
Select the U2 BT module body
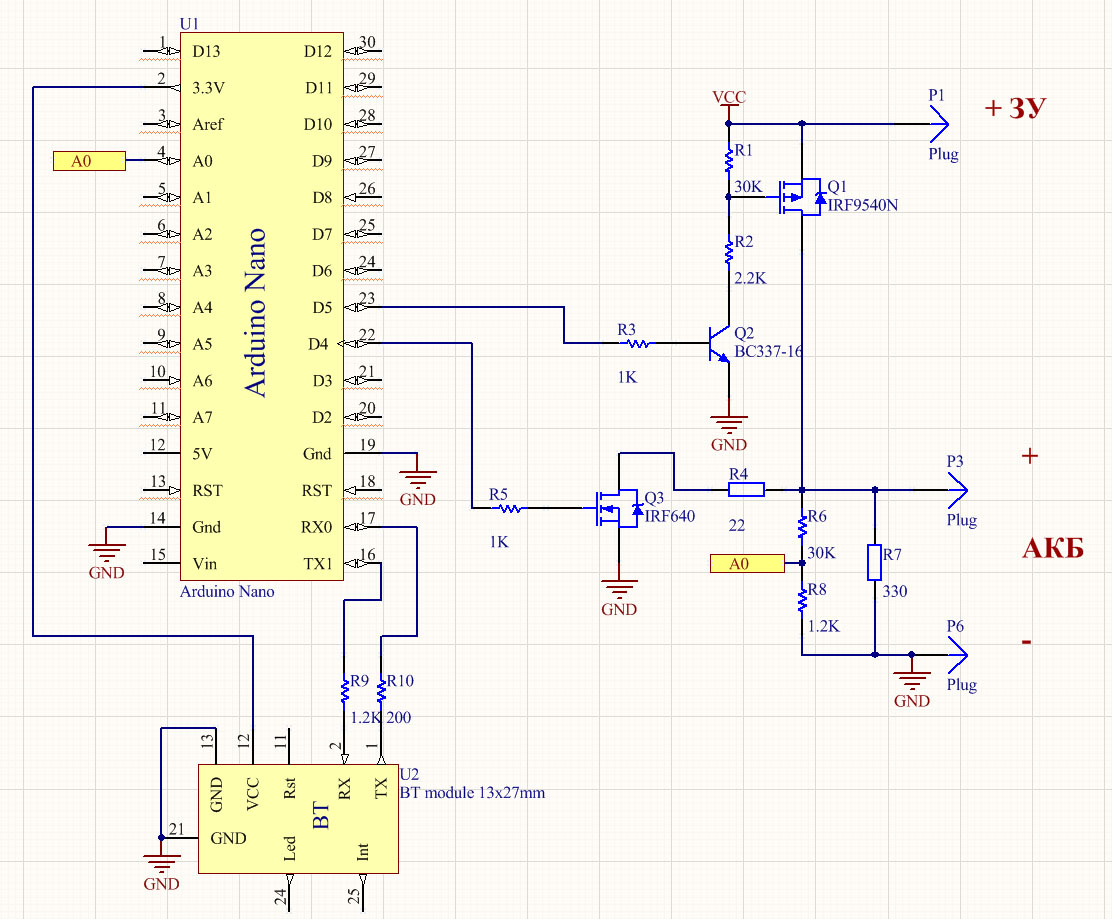pyautogui.click(x=298, y=819)
